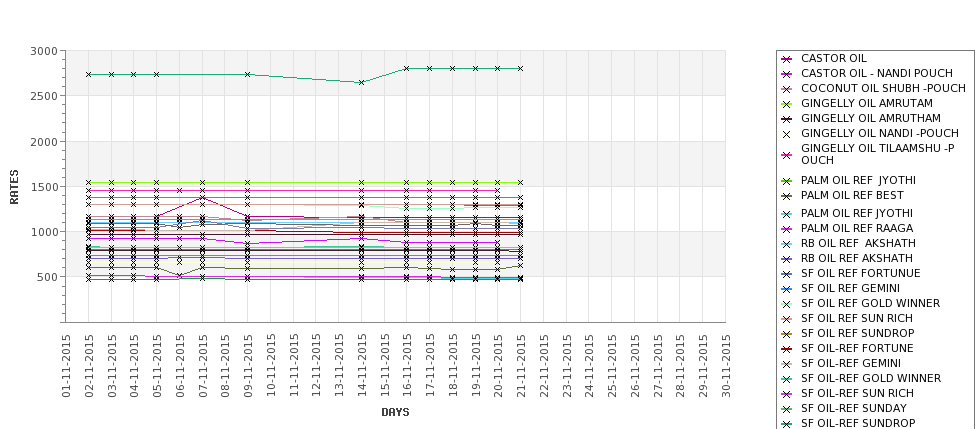The image size is (975, 429).
Task: Click the 30-11-2015 date label
Action: [725, 366]
